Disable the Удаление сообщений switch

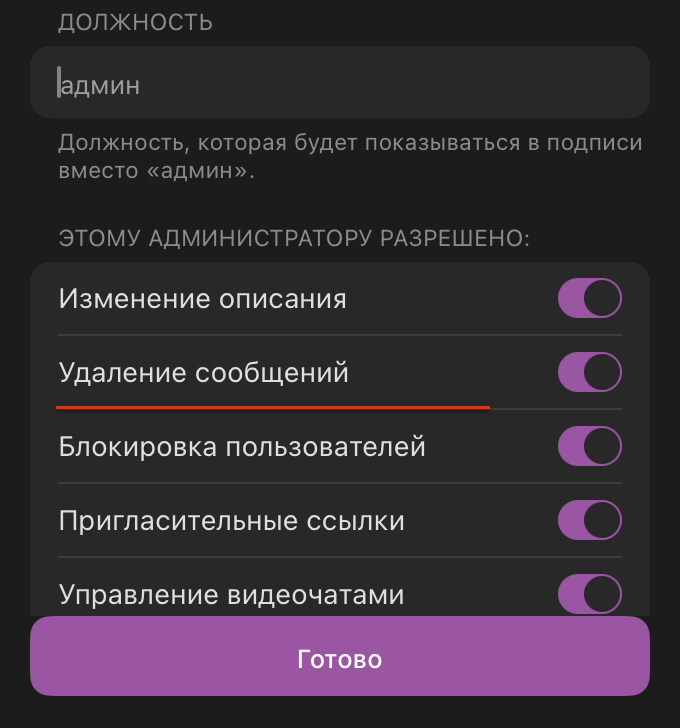589,373
